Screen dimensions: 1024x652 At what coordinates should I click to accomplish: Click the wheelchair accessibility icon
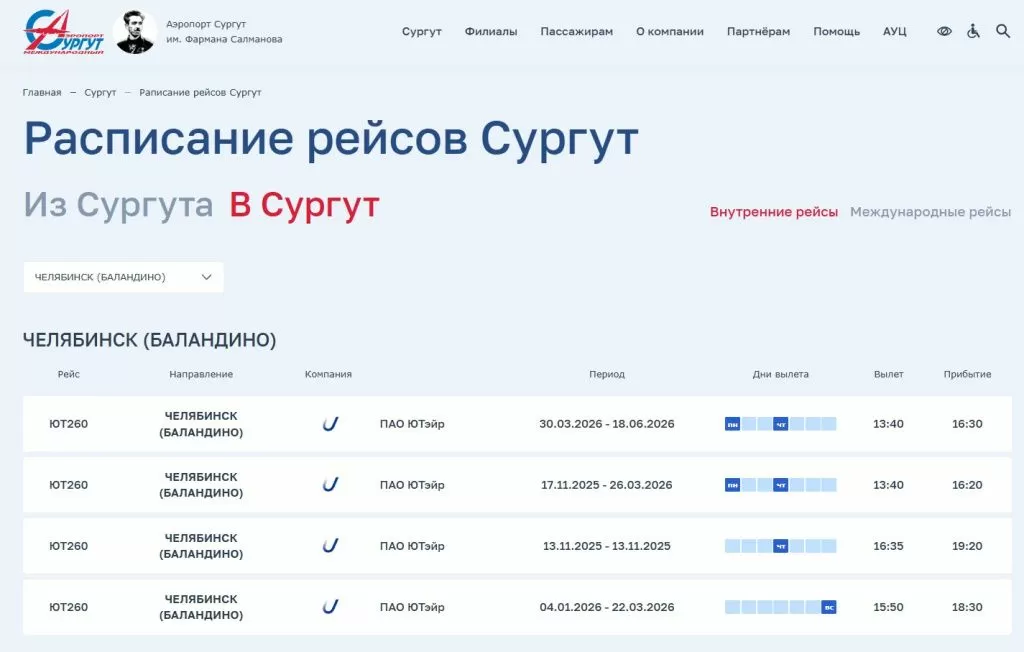973,31
